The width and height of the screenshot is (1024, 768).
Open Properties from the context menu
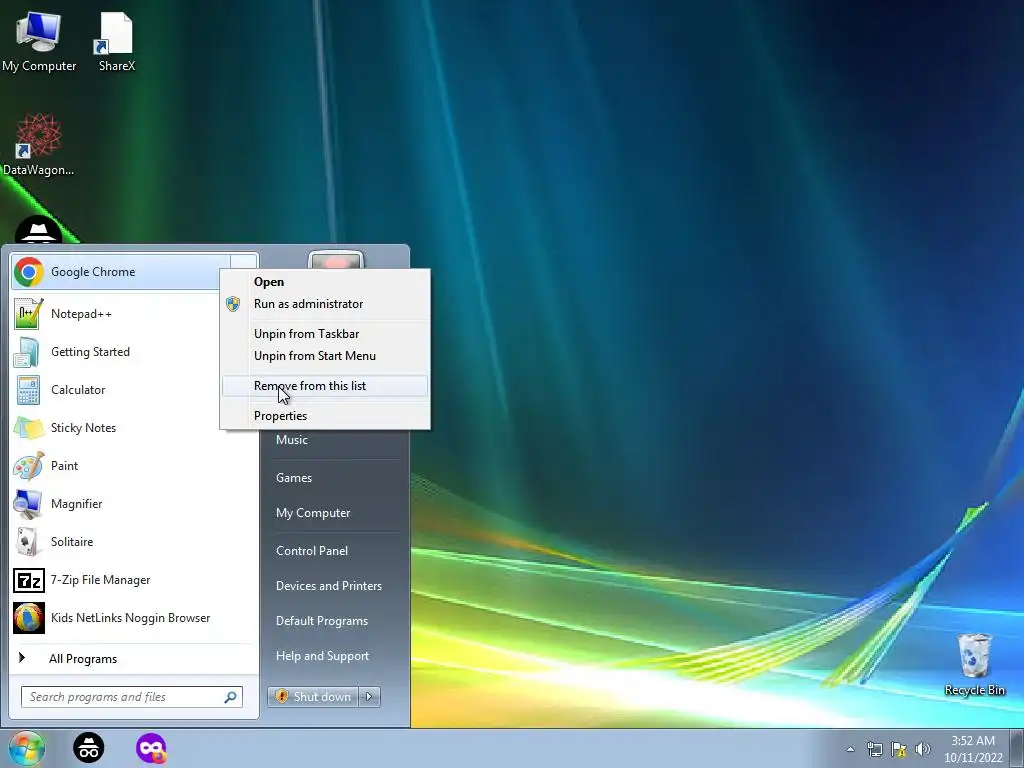(x=325, y=416)
